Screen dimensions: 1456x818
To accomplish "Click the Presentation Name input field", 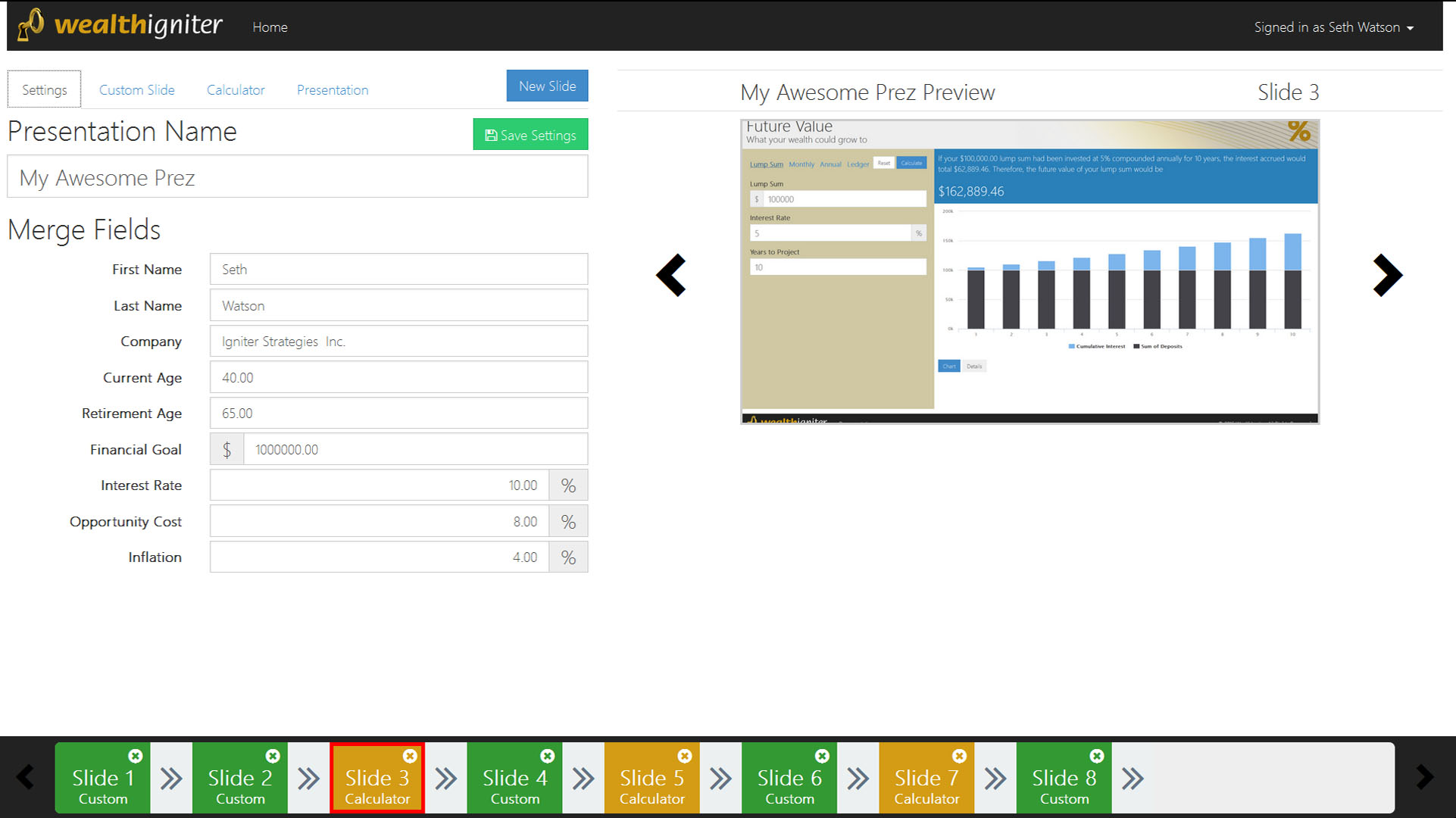I will coord(297,177).
